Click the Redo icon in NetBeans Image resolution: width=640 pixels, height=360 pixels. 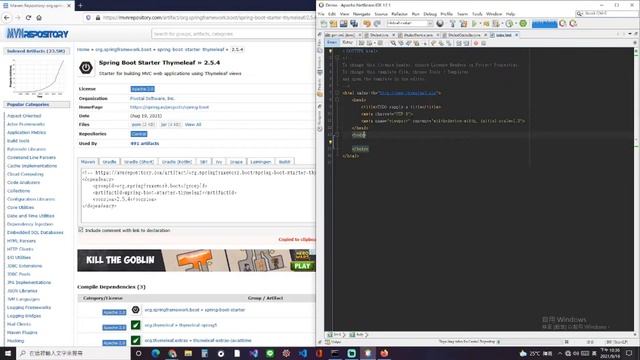(377, 24)
